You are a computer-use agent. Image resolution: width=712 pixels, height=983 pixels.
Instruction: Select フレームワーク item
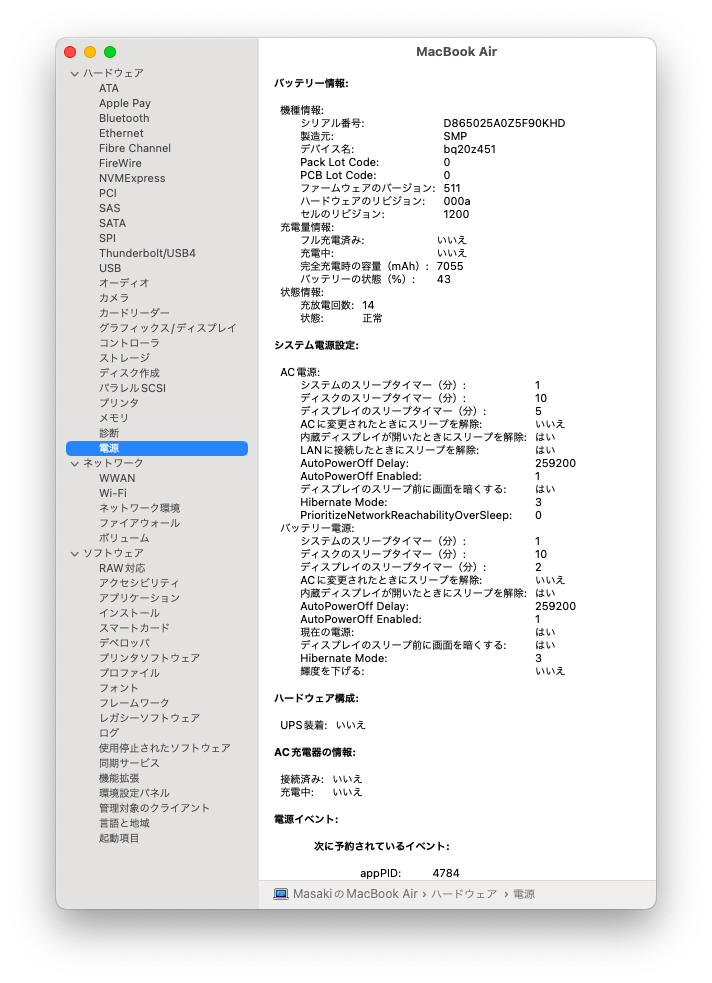point(134,704)
